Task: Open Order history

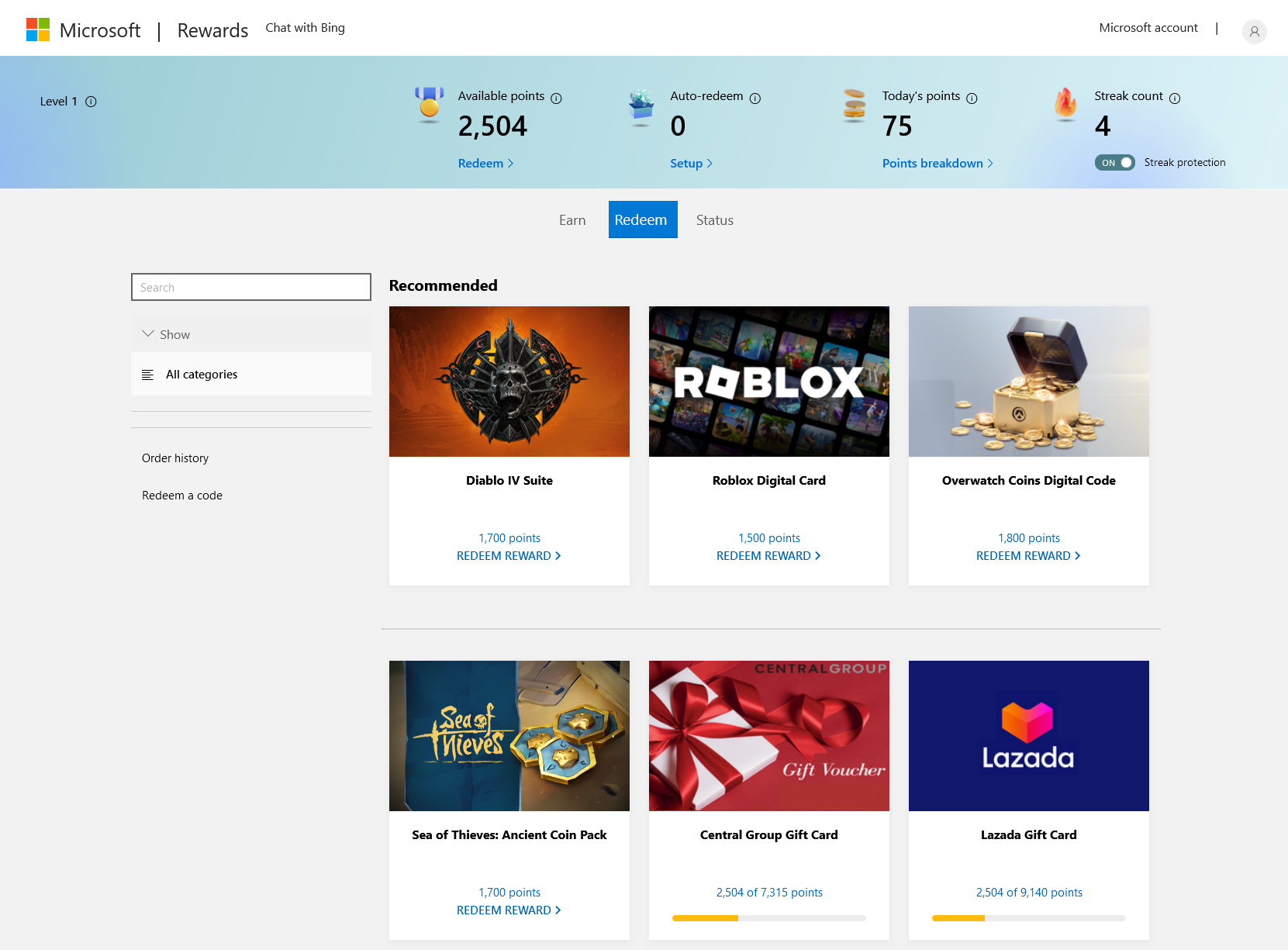Action: click(175, 458)
